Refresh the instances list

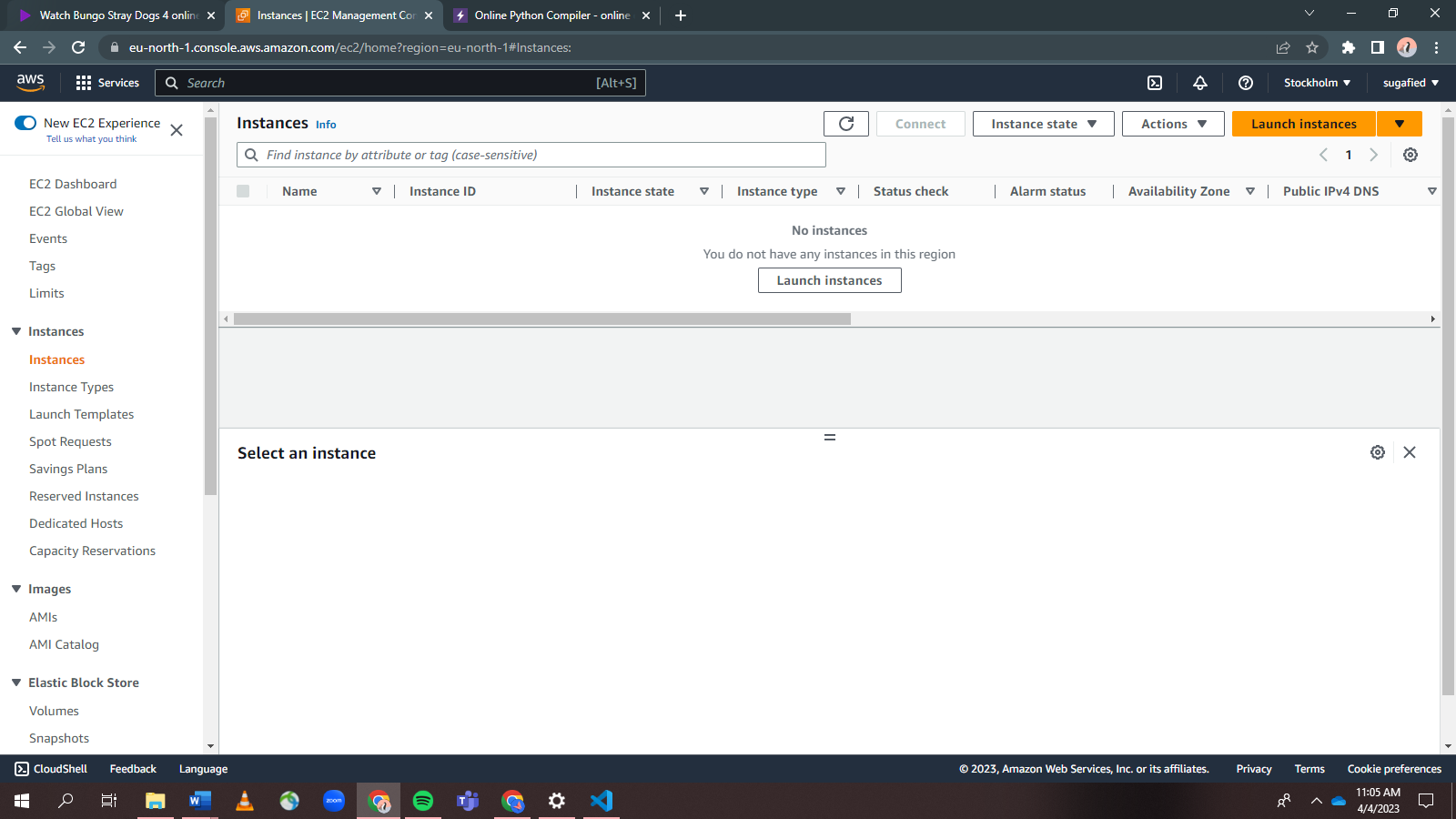click(x=845, y=123)
